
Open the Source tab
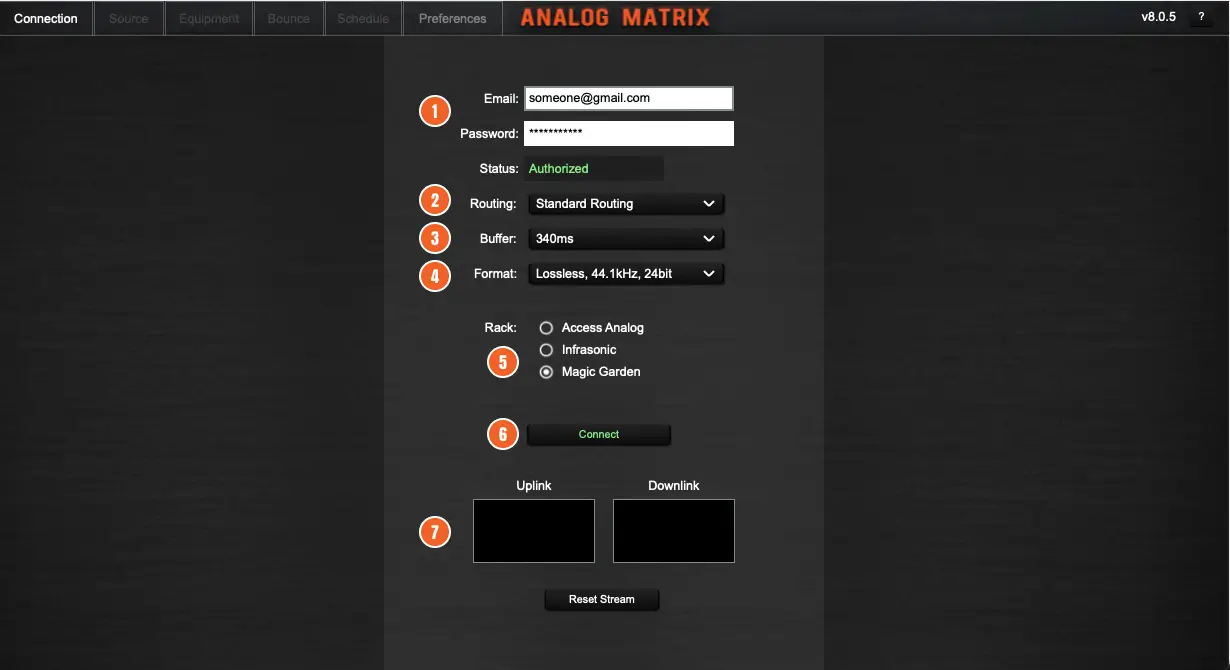[128, 18]
